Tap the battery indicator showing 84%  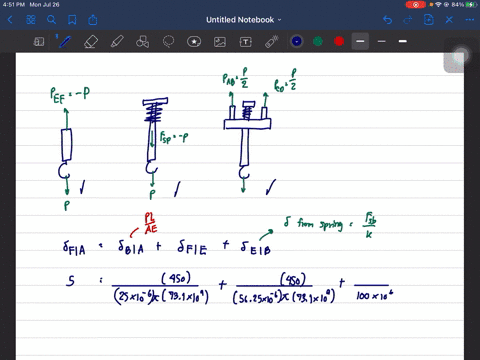(465, 5)
